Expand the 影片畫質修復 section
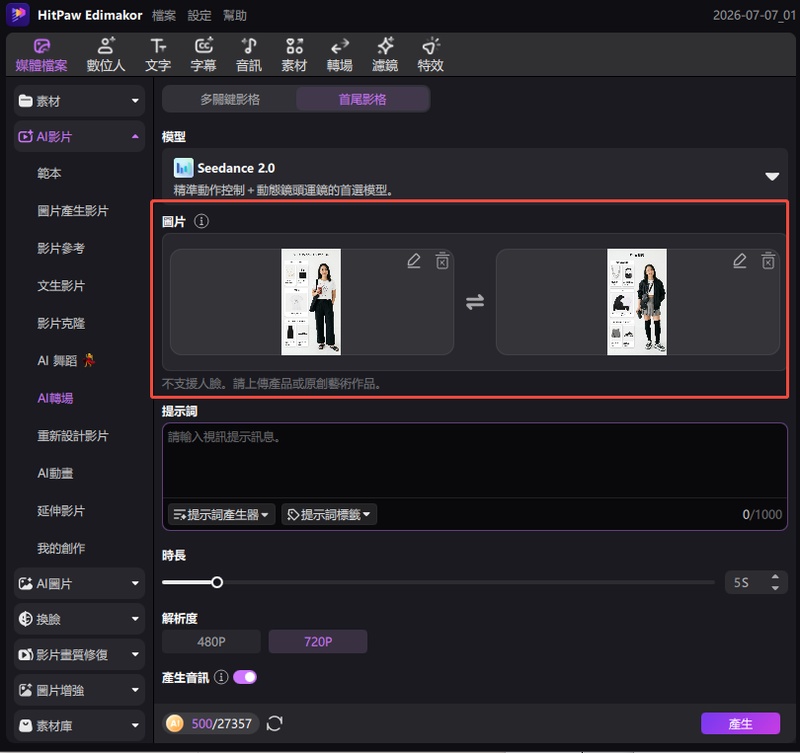 pos(79,655)
